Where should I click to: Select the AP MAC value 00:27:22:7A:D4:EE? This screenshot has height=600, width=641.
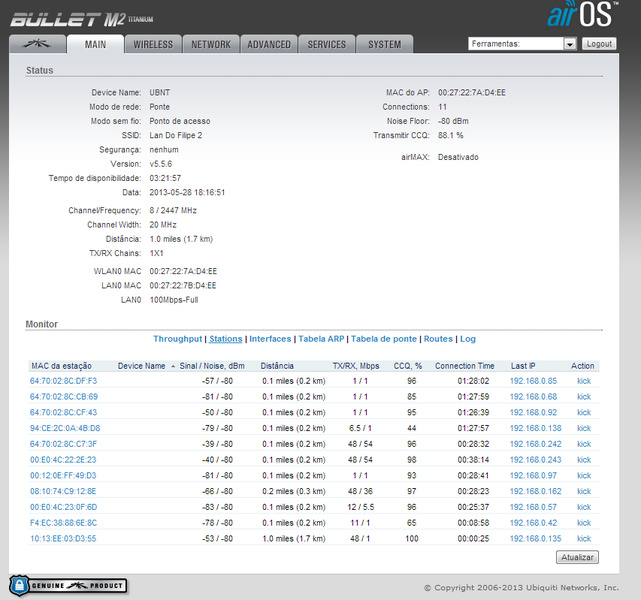click(x=472, y=92)
